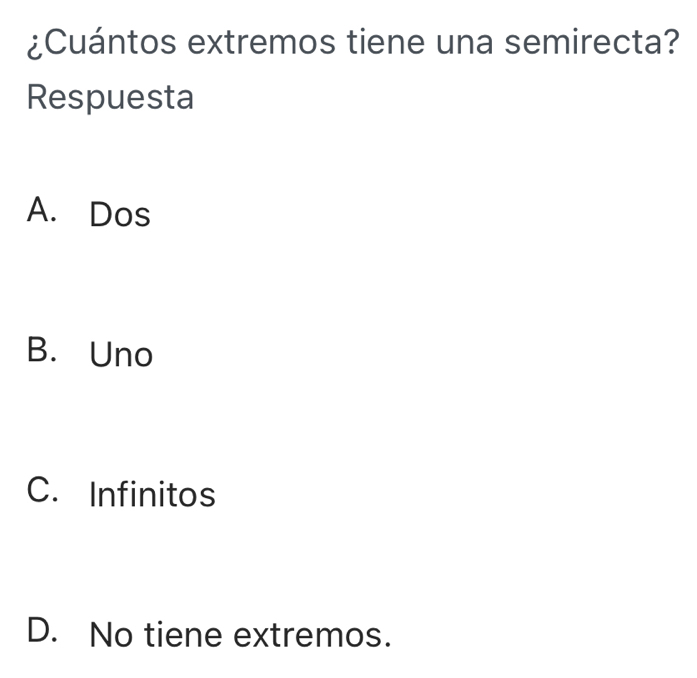Click the "Respuesta" label
The image size is (697, 678).
point(110,98)
